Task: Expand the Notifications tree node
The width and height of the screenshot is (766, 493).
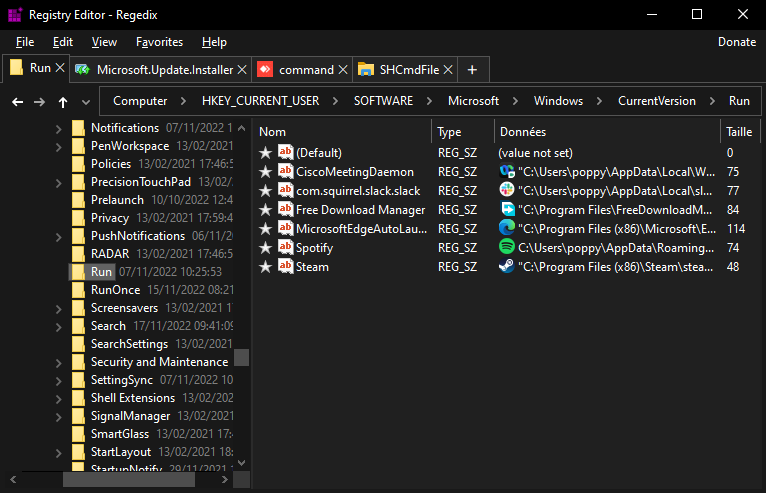Action: click(59, 129)
